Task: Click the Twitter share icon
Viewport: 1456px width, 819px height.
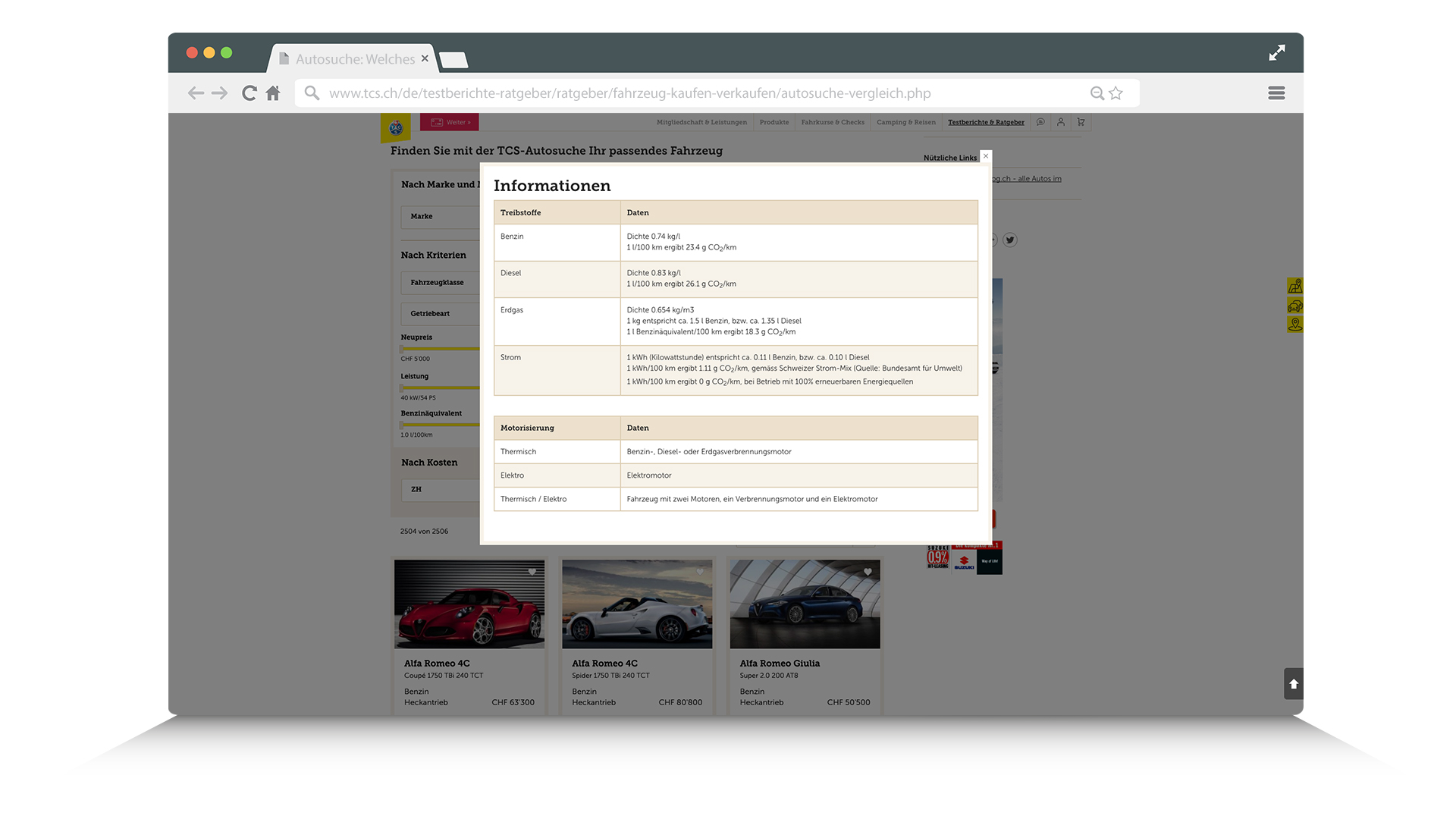Action: [x=1010, y=240]
